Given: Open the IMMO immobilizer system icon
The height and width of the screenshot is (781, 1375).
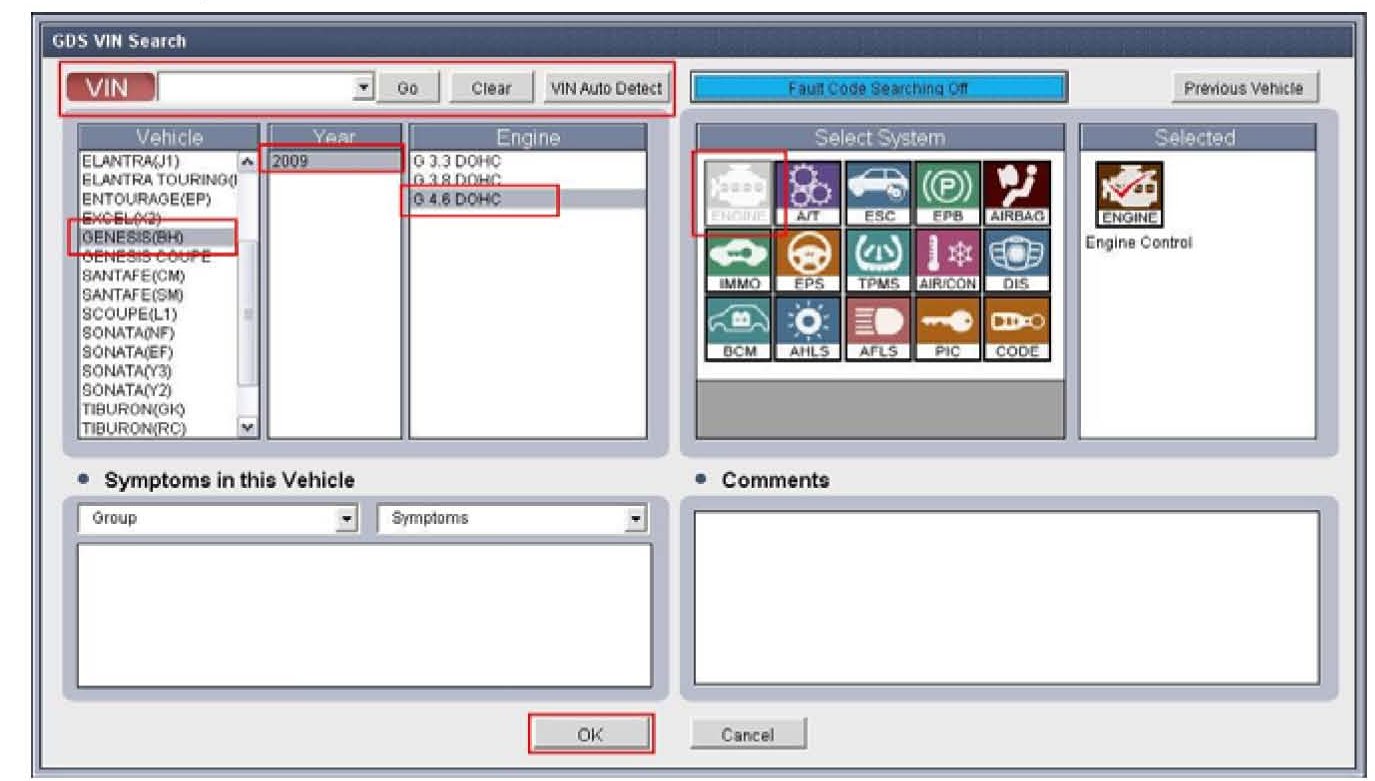Looking at the screenshot, I should 739,260.
